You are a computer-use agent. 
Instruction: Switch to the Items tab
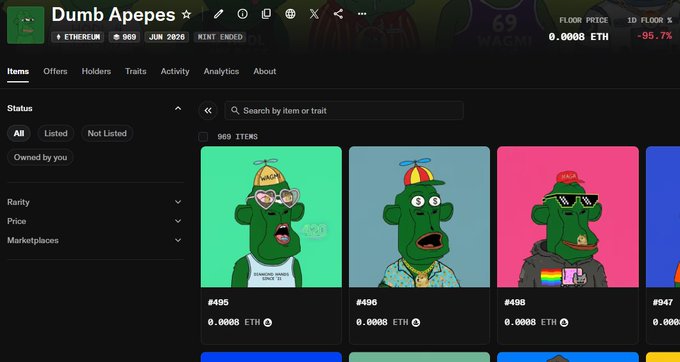point(18,71)
